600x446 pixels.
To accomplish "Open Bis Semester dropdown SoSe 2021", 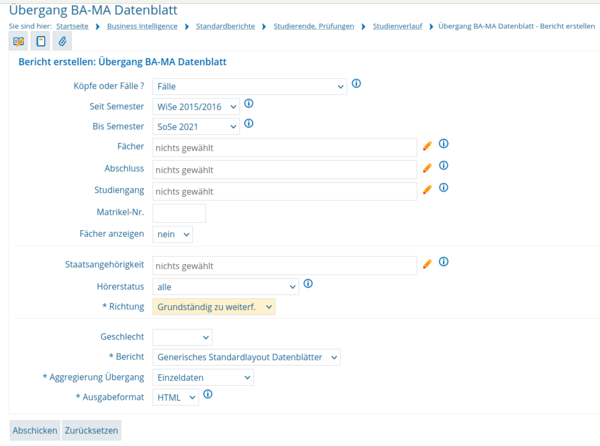I will click(196, 127).
